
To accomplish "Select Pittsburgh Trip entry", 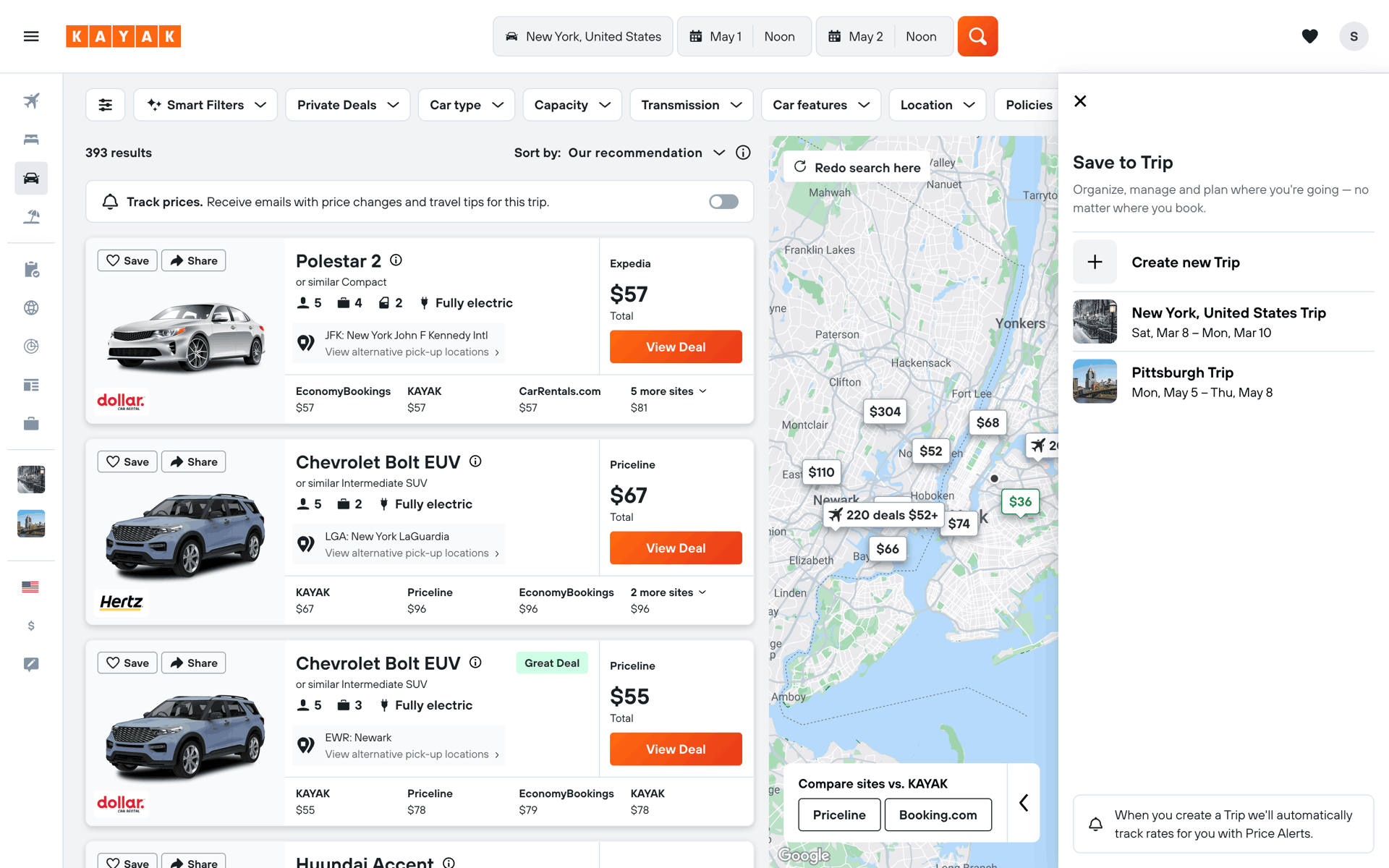I will pyautogui.click(x=1223, y=382).
